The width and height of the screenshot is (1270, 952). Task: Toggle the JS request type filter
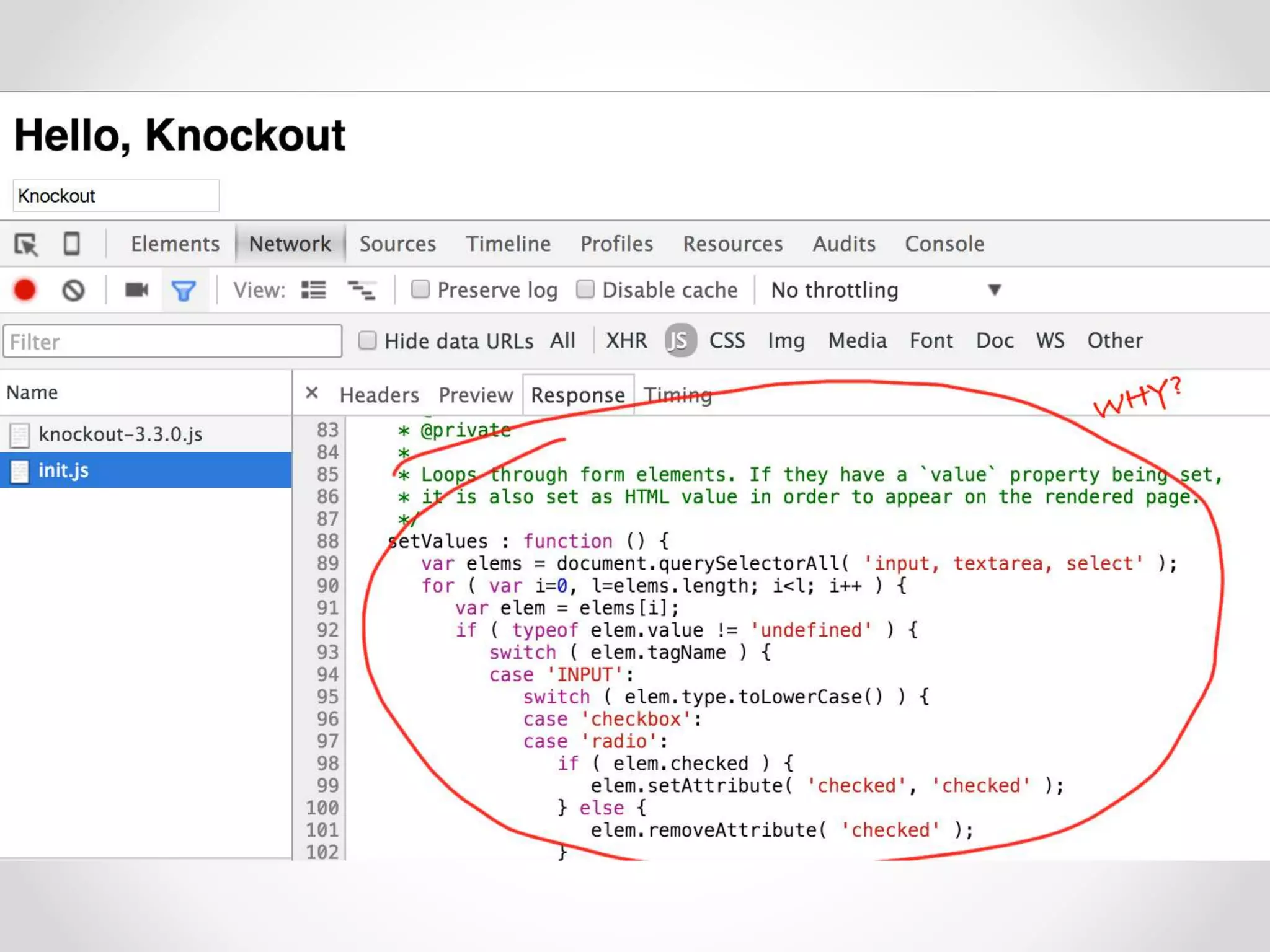pyautogui.click(x=680, y=340)
